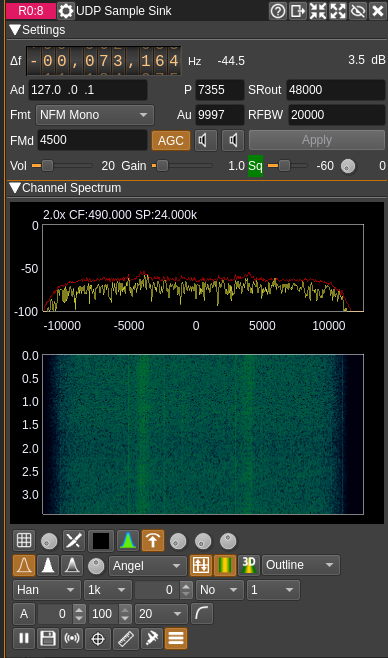
Task: Open the spectrum measurements ruler icon
Action: (126, 639)
